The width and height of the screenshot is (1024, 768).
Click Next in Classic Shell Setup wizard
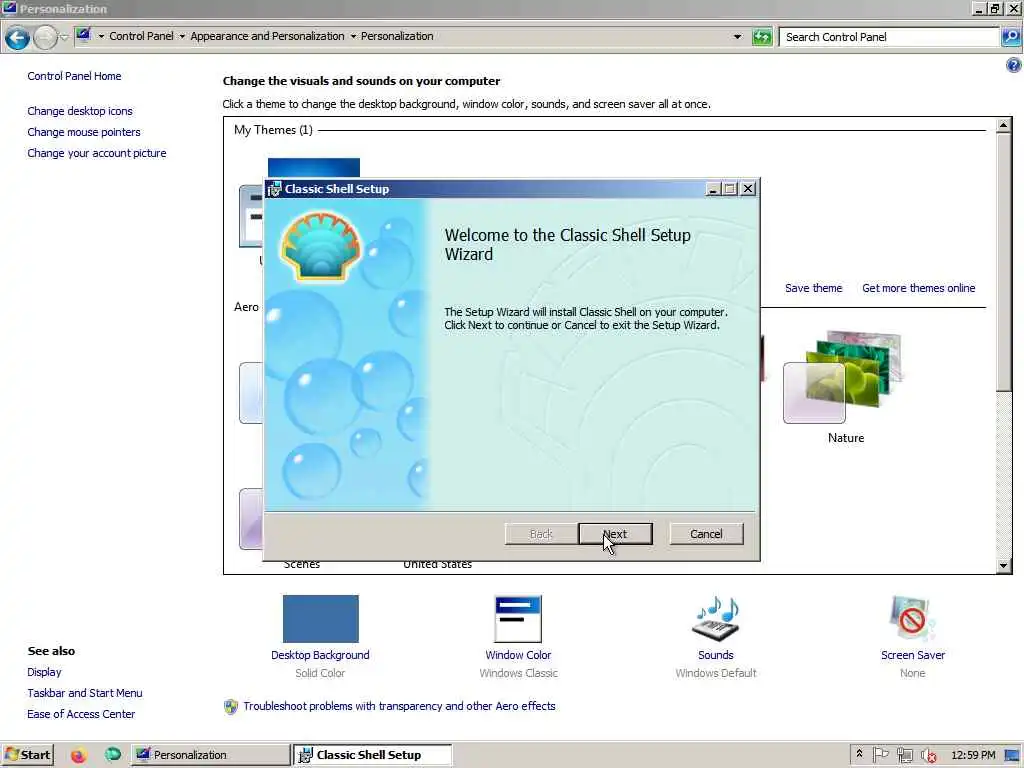click(x=615, y=534)
